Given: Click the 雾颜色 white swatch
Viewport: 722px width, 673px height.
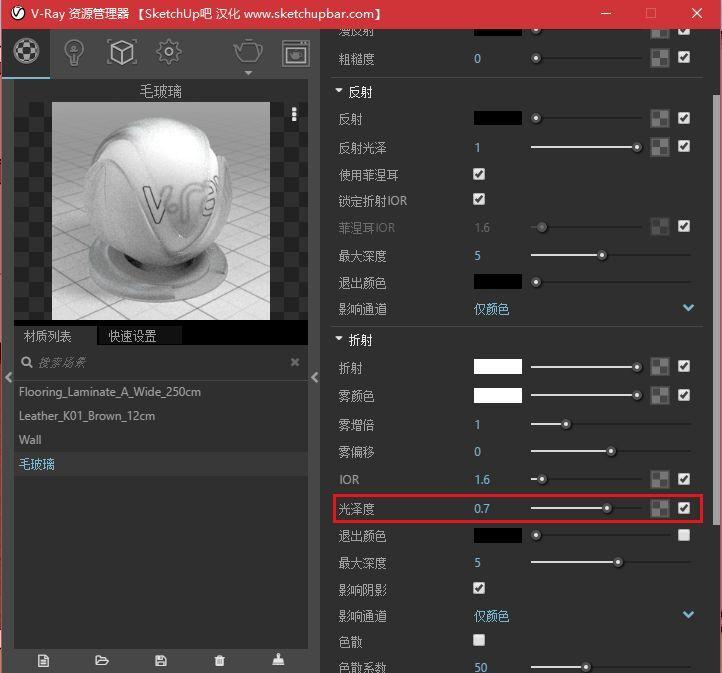Looking at the screenshot, I should [498, 395].
